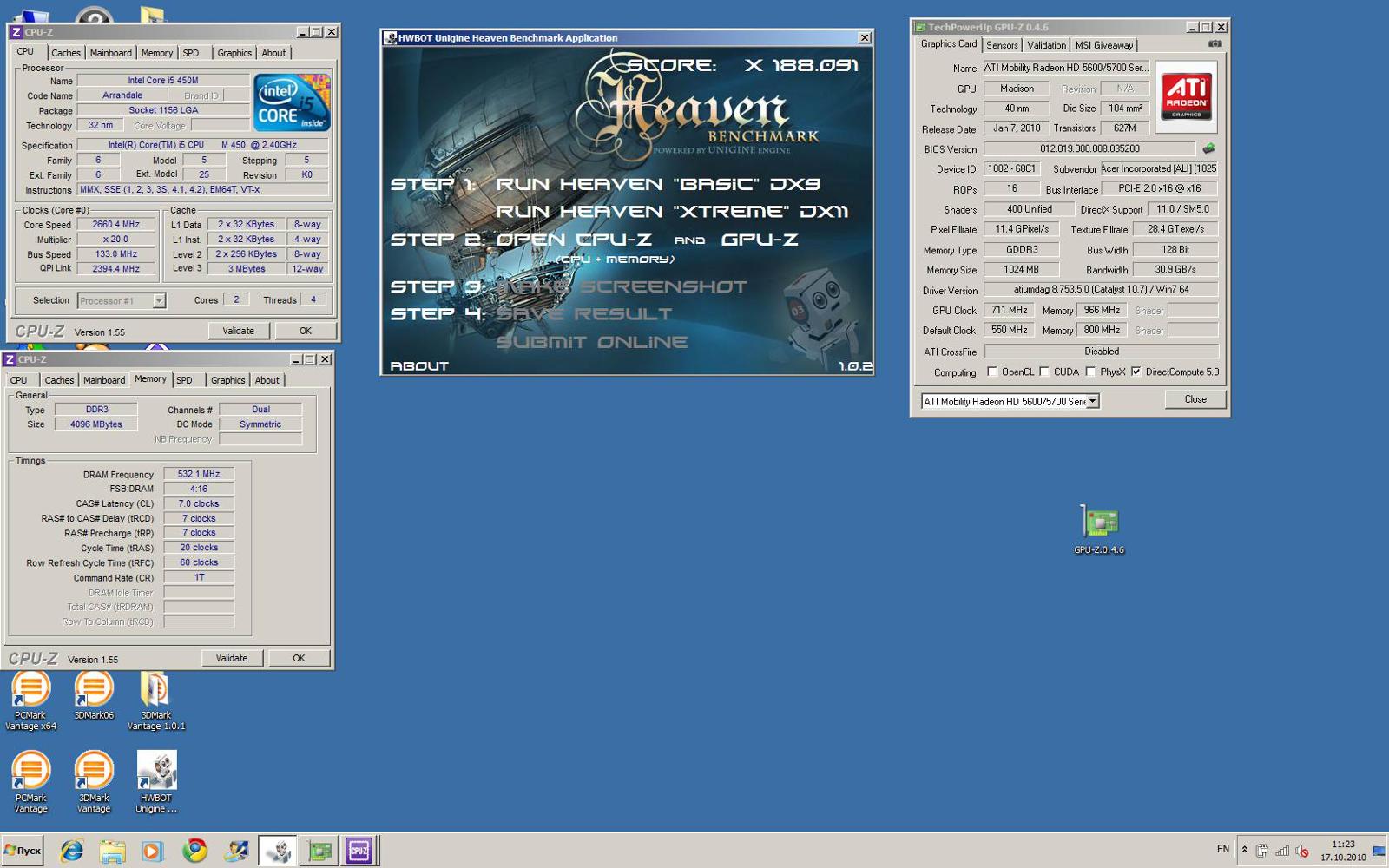Image resolution: width=1389 pixels, height=868 pixels.
Task: Click the Intel Core i5 logo in CPU-Z
Action: coord(292,103)
